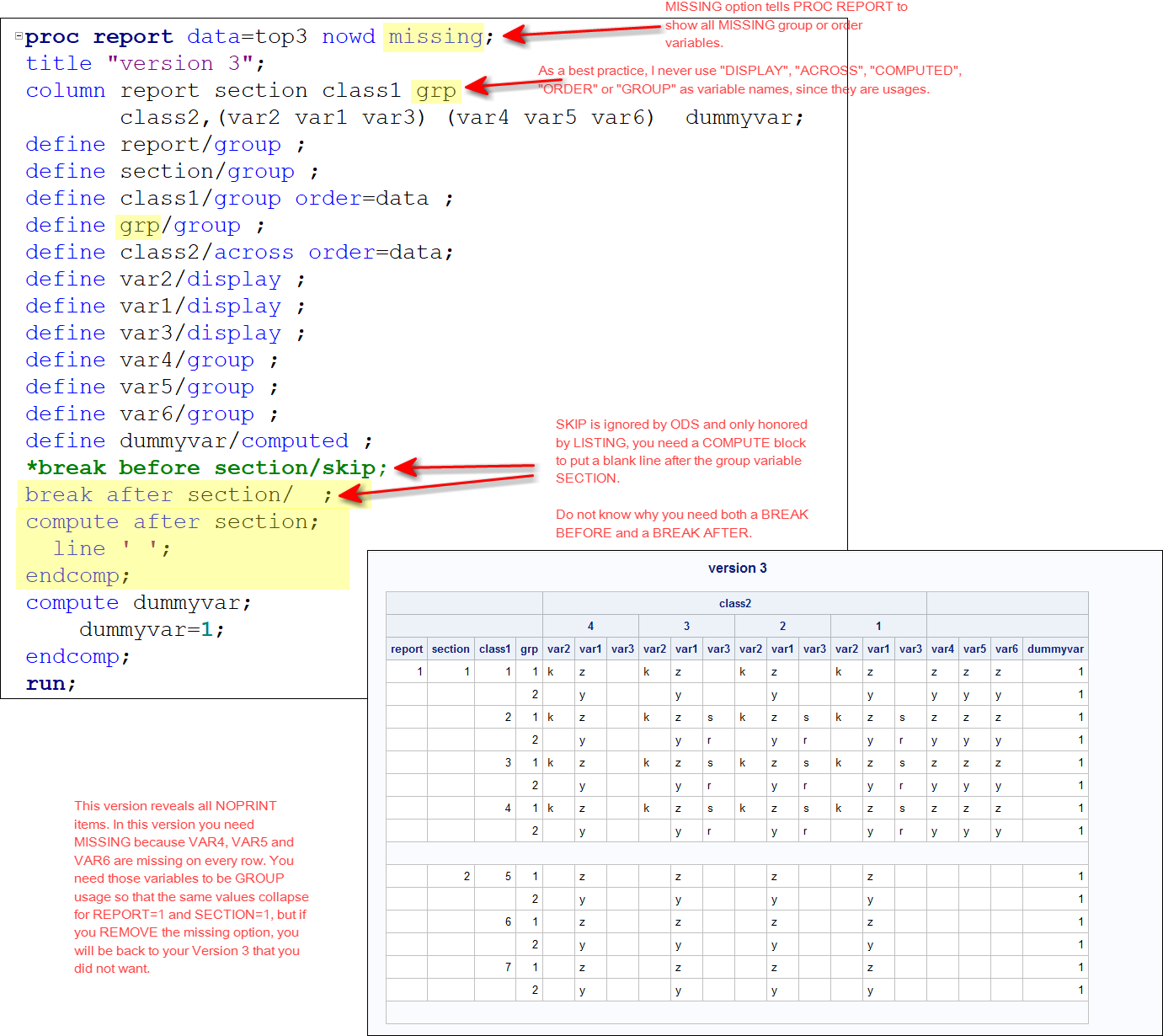1163x1036 pixels.
Task: Click the break after section statement
Action: tap(179, 495)
